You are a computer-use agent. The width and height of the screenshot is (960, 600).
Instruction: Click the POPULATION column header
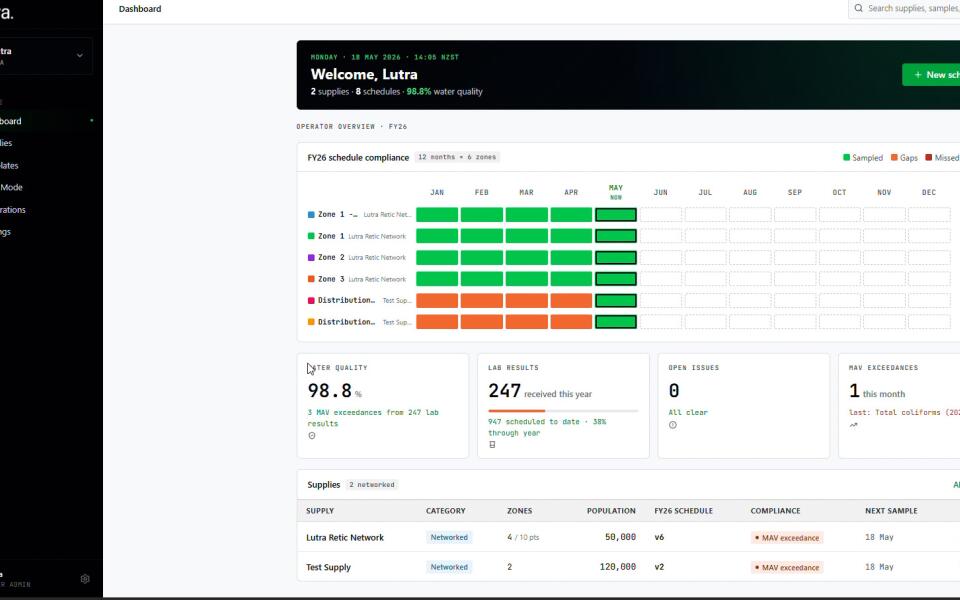611,511
